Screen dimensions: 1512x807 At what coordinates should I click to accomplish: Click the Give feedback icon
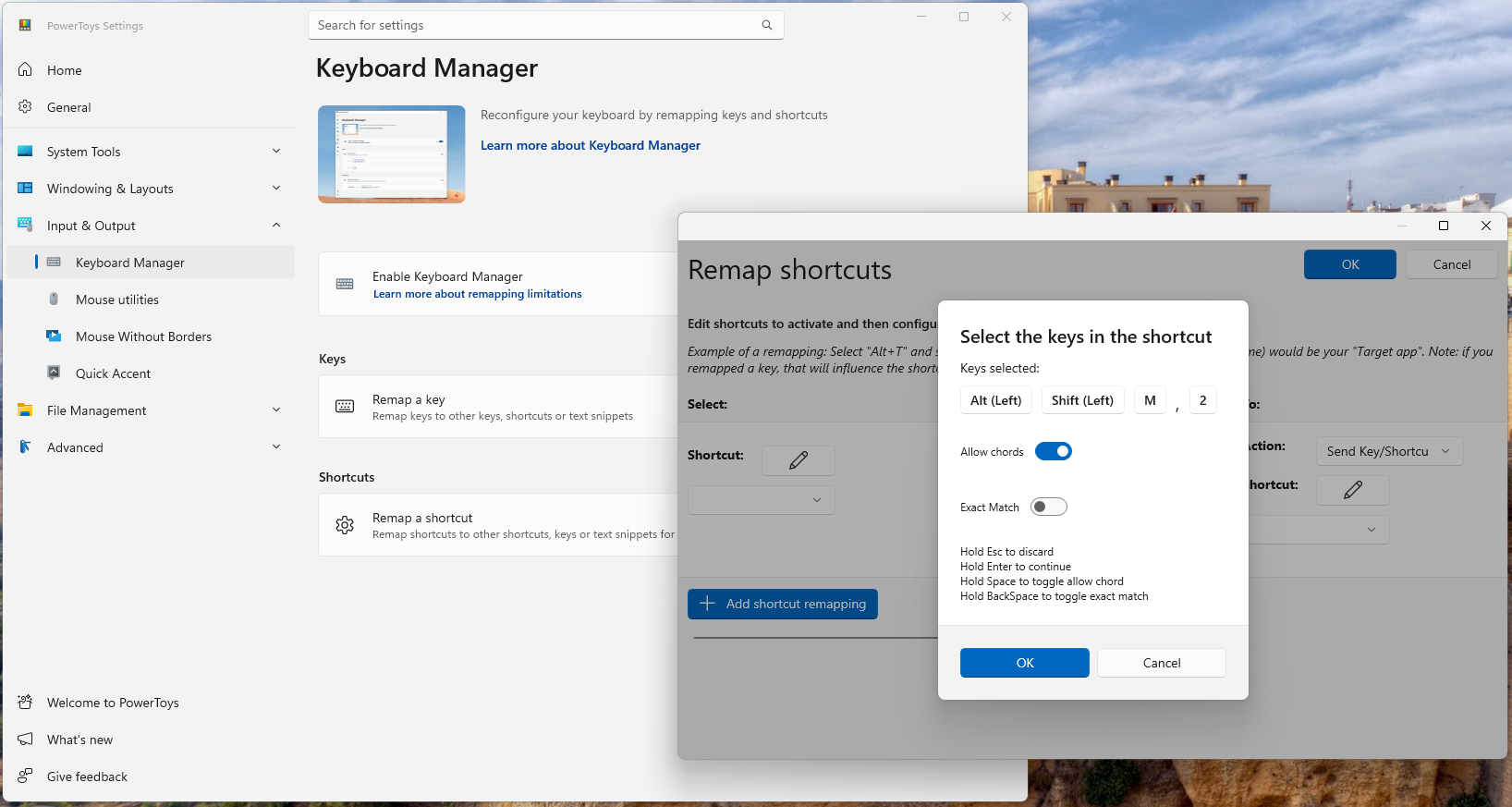[x=25, y=776]
